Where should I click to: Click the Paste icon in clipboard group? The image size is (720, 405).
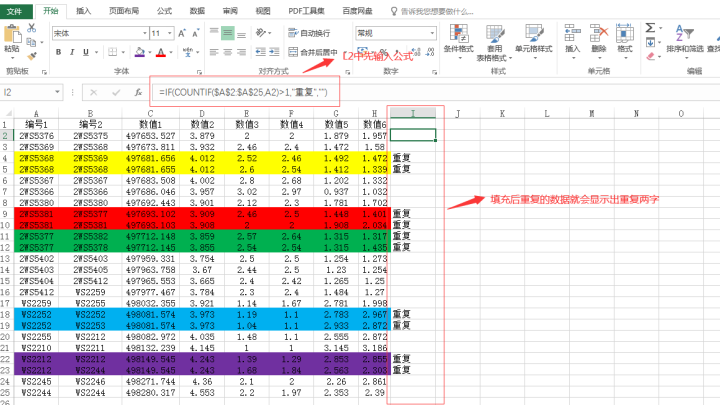[12, 35]
